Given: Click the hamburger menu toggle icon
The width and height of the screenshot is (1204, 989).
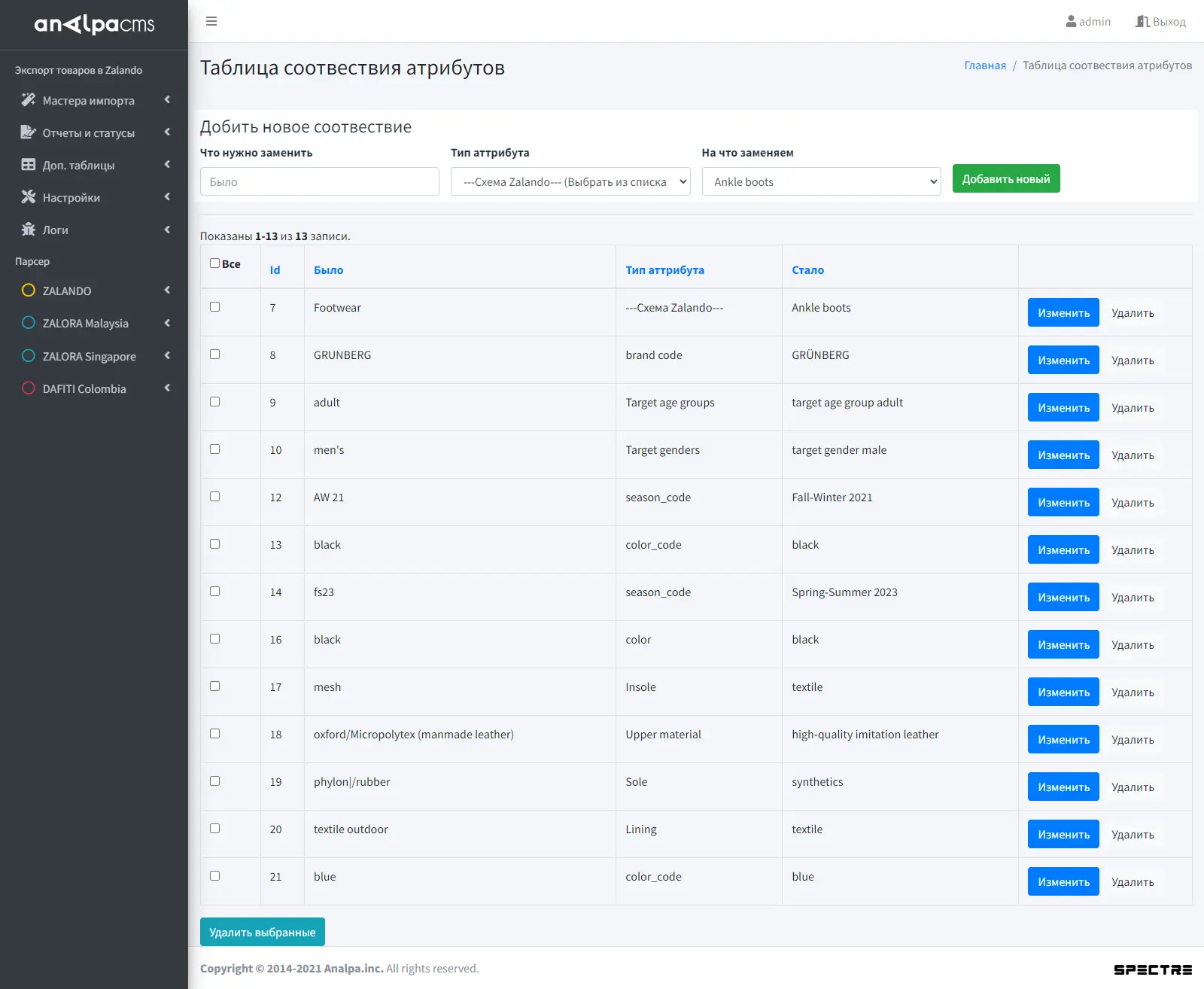Looking at the screenshot, I should [x=211, y=21].
